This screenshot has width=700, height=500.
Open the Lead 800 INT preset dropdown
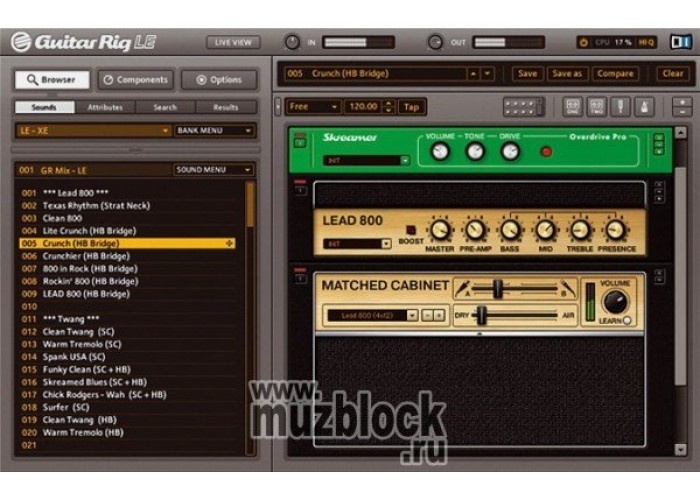point(357,244)
